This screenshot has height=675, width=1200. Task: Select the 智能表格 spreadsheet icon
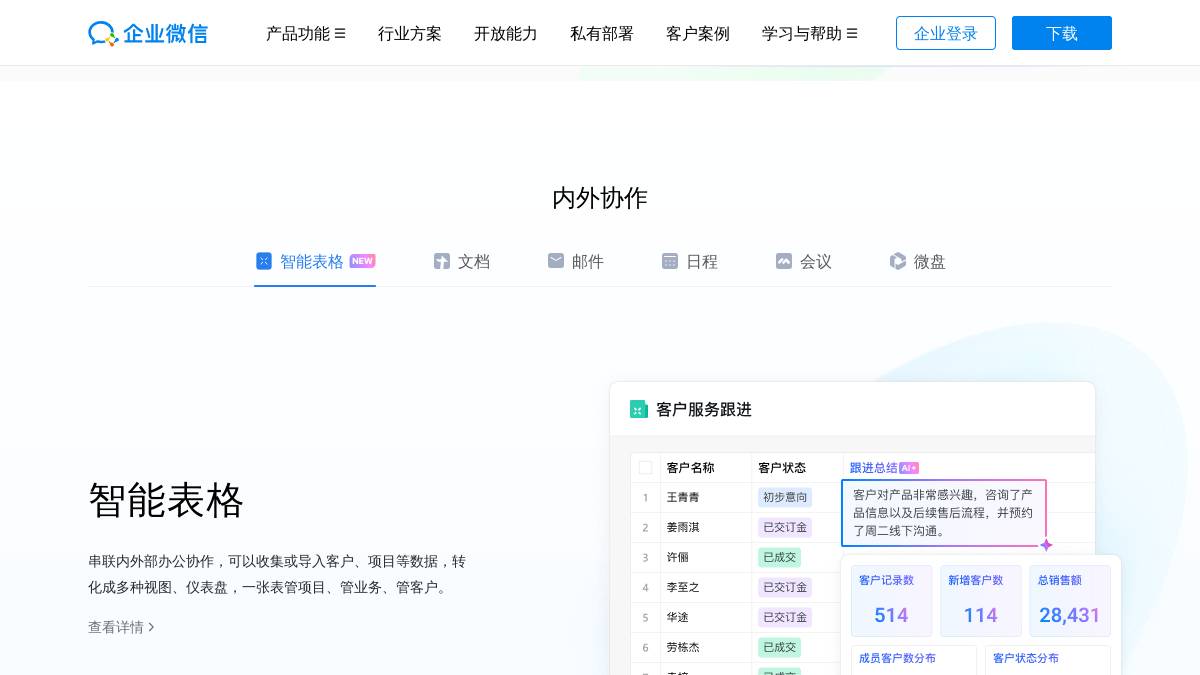point(264,261)
